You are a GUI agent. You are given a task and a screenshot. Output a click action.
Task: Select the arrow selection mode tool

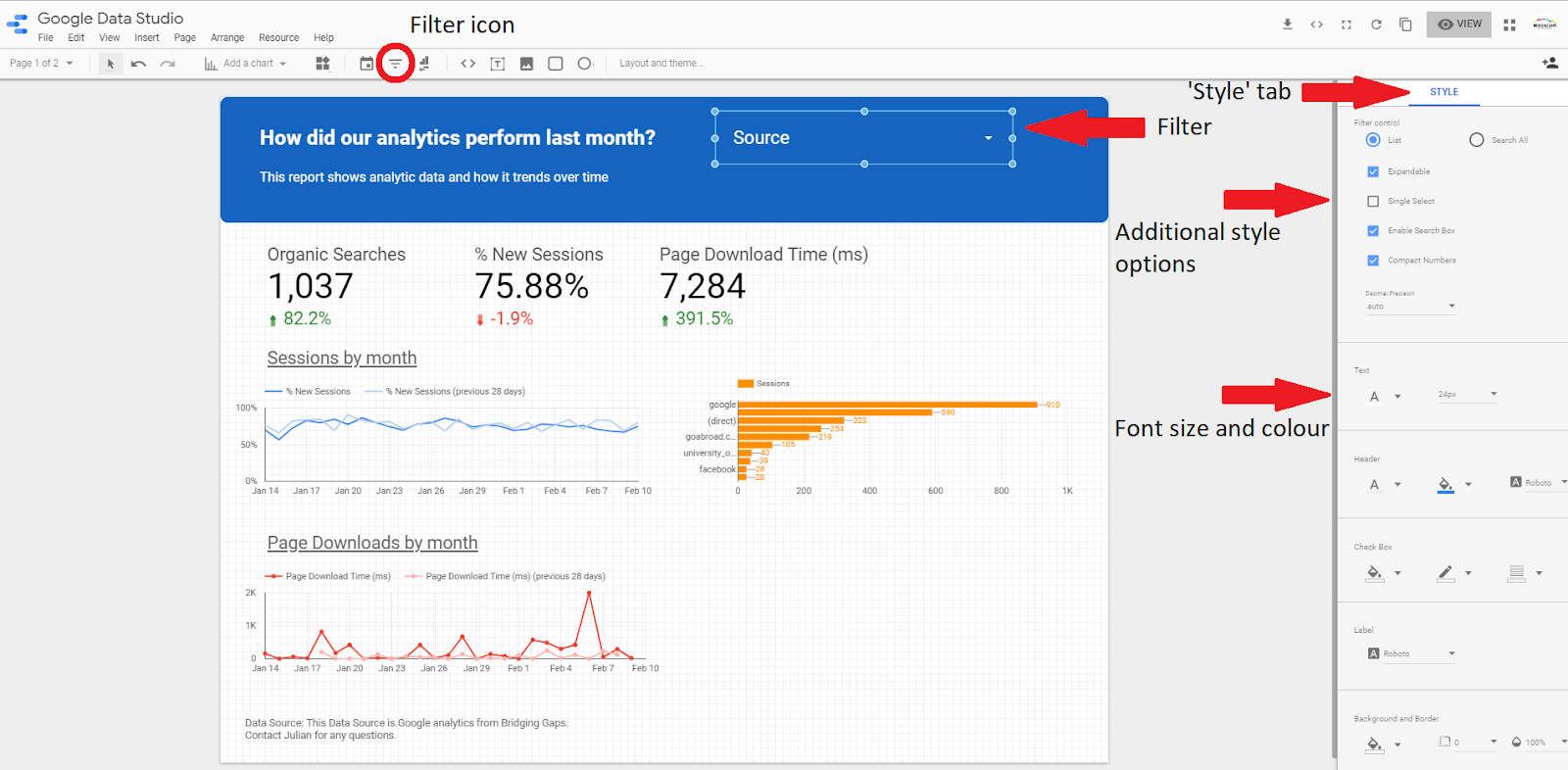tap(111, 64)
